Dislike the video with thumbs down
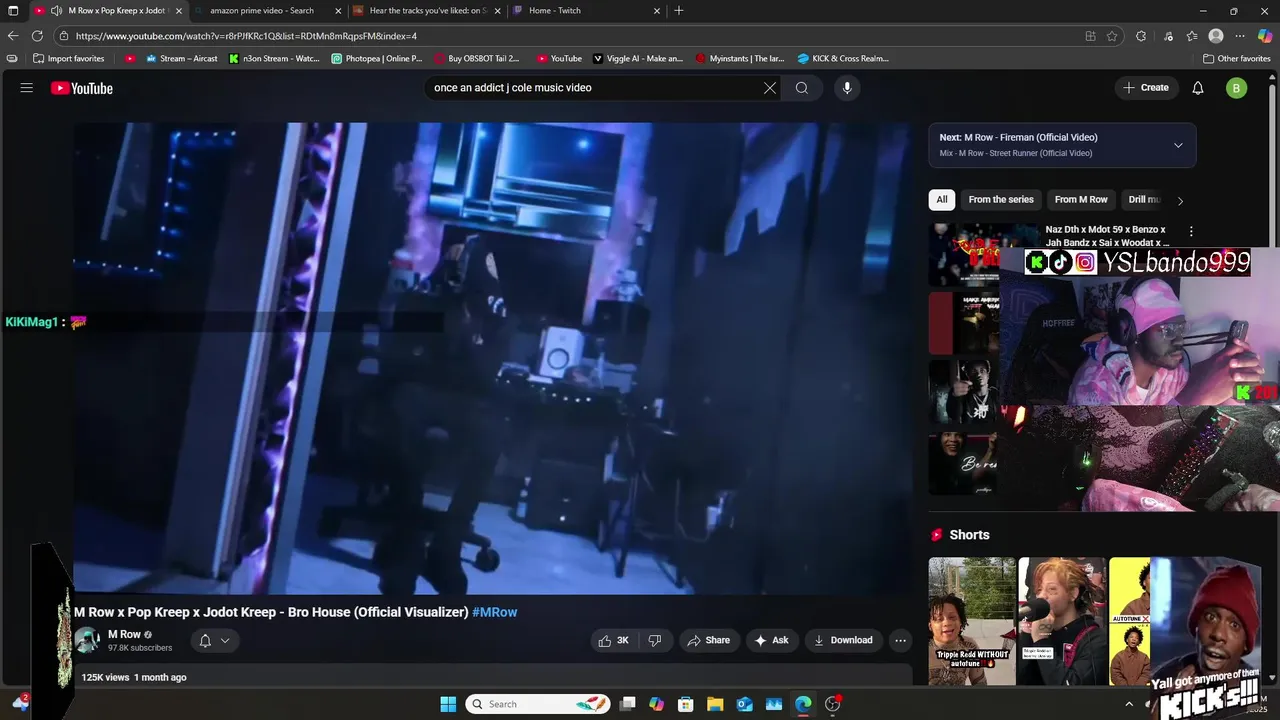 [x=655, y=640]
